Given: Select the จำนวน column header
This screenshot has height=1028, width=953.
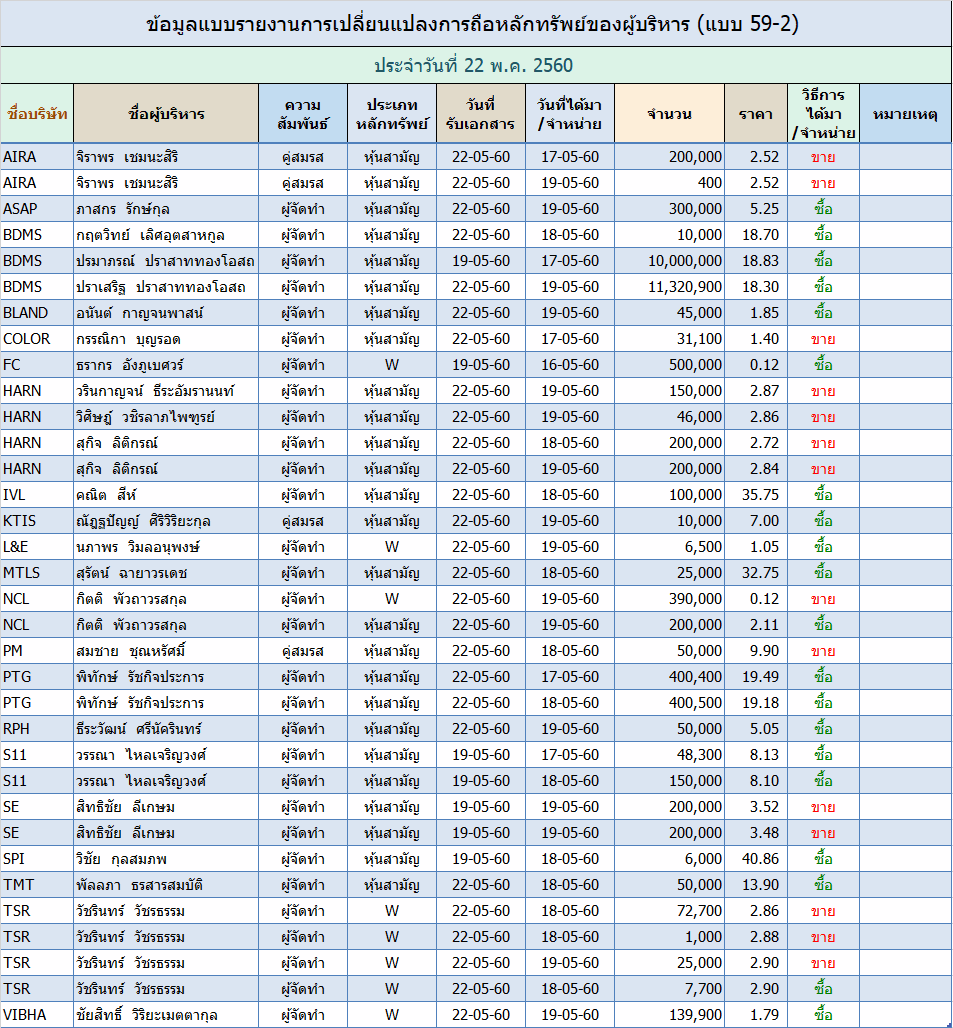Looking at the screenshot, I should (x=669, y=114).
